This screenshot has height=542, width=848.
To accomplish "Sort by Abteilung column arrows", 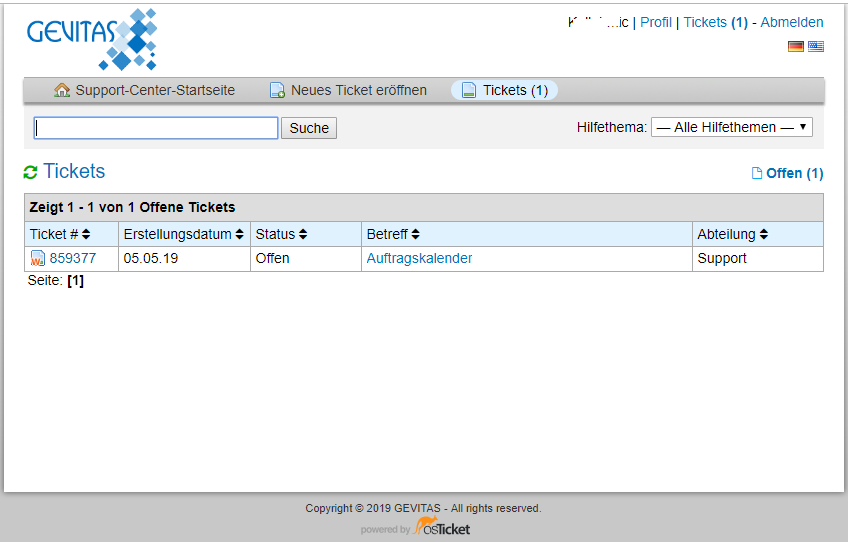I will point(764,234).
